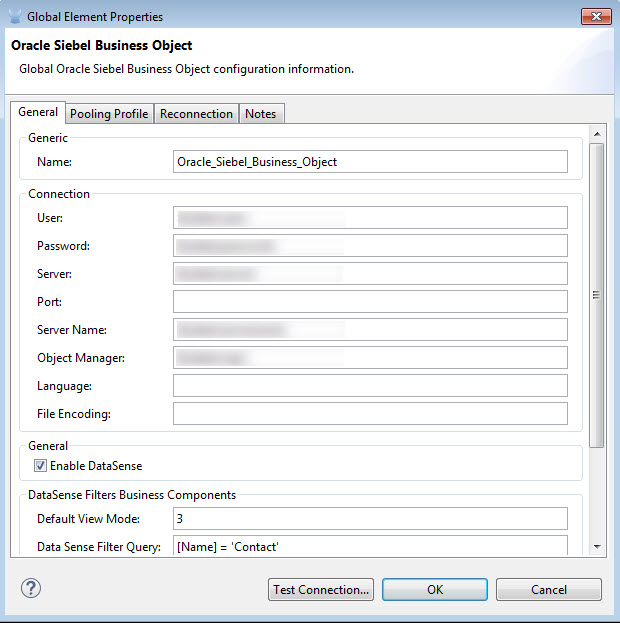The image size is (620, 623).
Task: Select the Notes tab
Action: [x=260, y=114]
